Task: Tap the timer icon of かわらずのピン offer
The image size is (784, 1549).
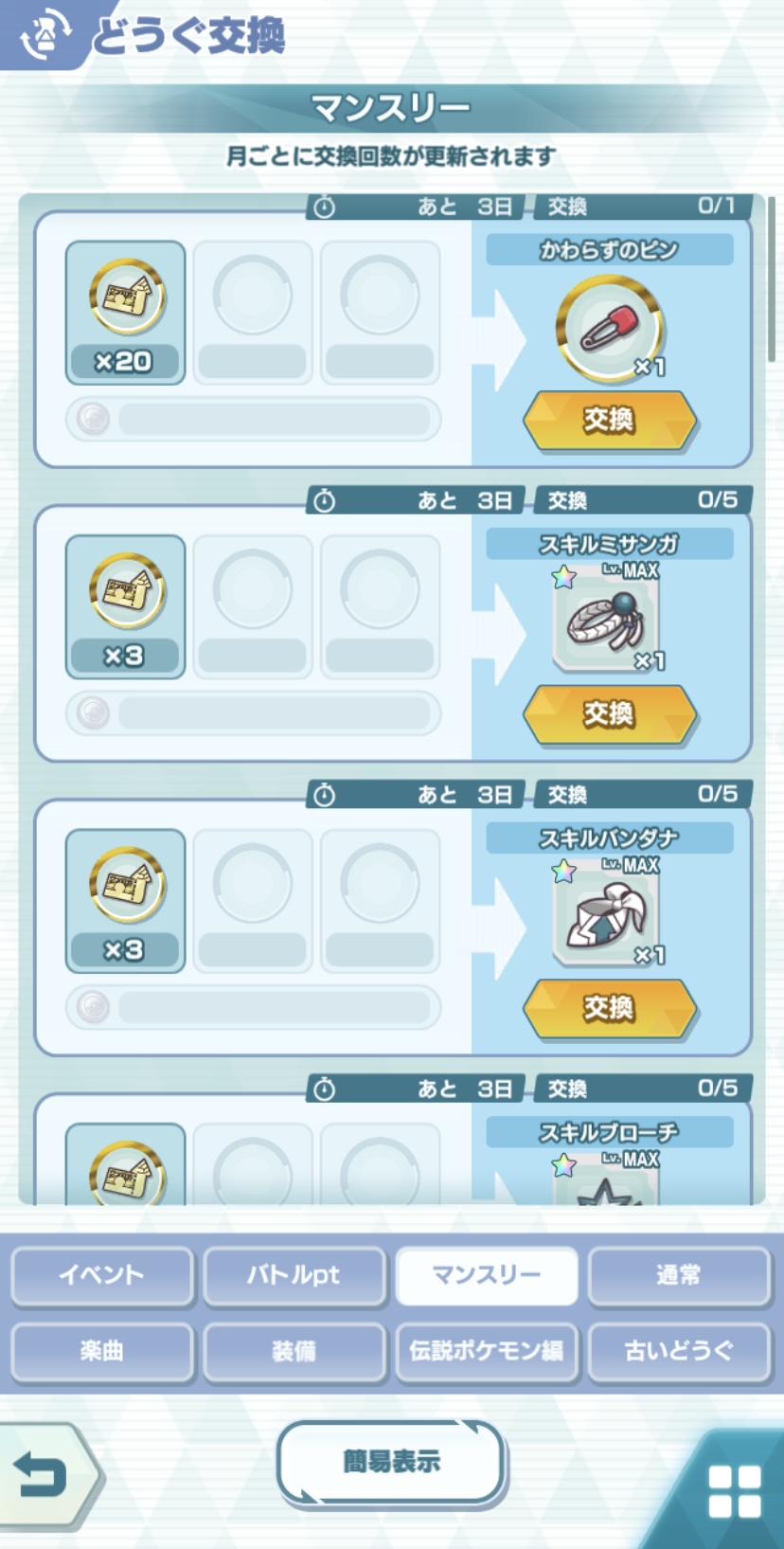Action: click(325, 207)
